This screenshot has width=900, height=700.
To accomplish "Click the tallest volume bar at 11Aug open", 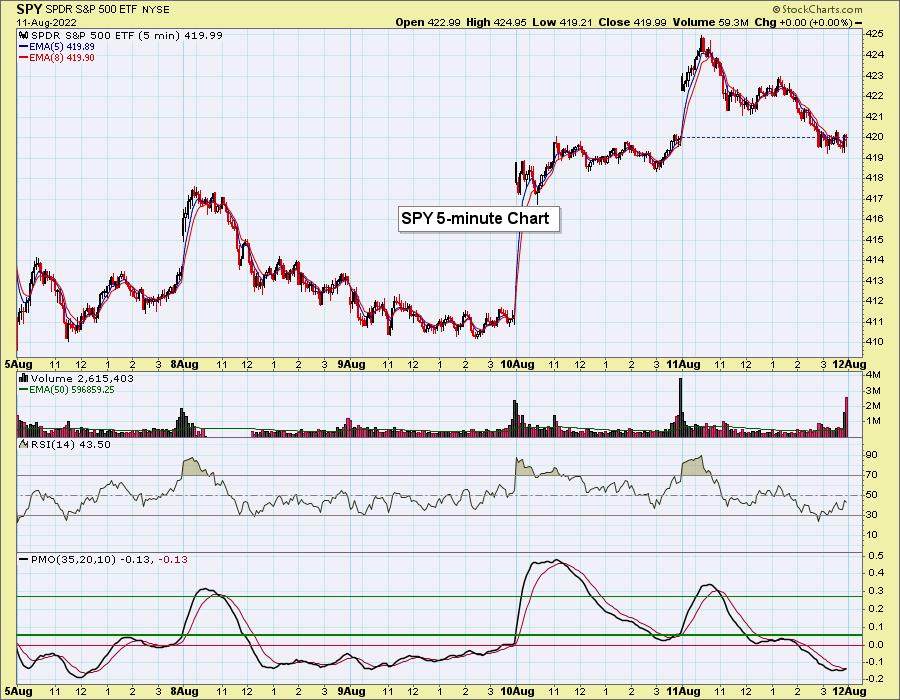I will [x=681, y=407].
